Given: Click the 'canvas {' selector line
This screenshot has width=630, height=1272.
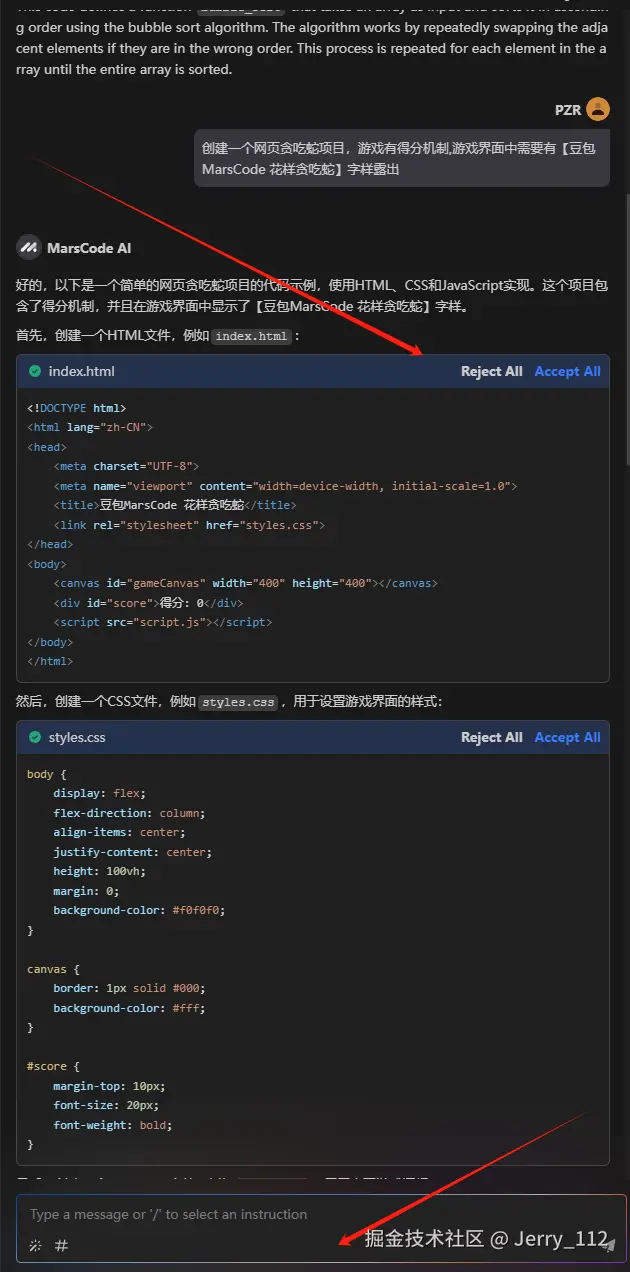Looking at the screenshot, I should point(53,969).
